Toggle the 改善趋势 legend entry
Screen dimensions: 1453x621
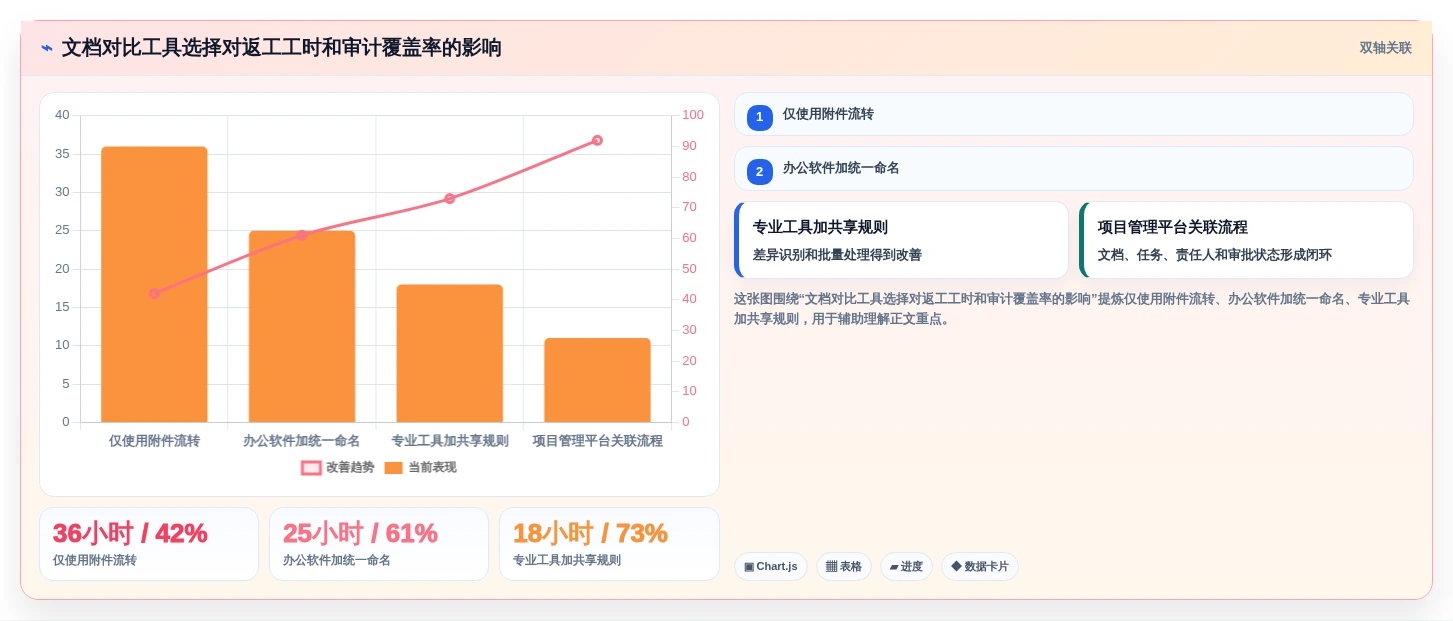pyautogui.click(x=338, y=467)
